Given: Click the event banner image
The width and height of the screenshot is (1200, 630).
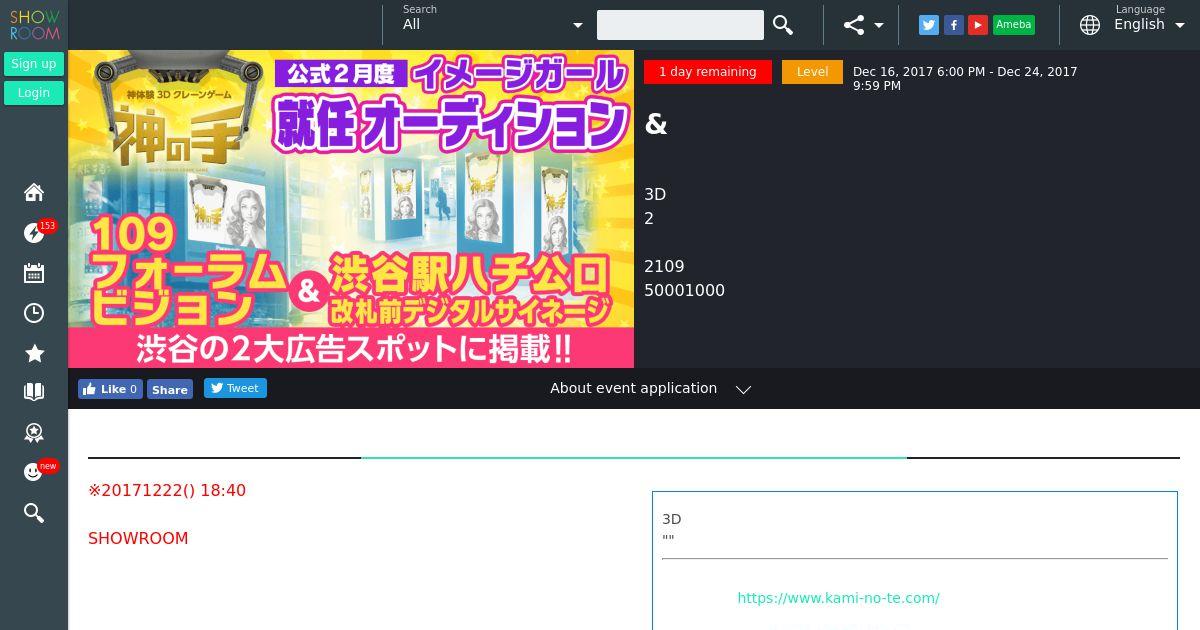Looking at the screenshot, I should pos(351,209).
